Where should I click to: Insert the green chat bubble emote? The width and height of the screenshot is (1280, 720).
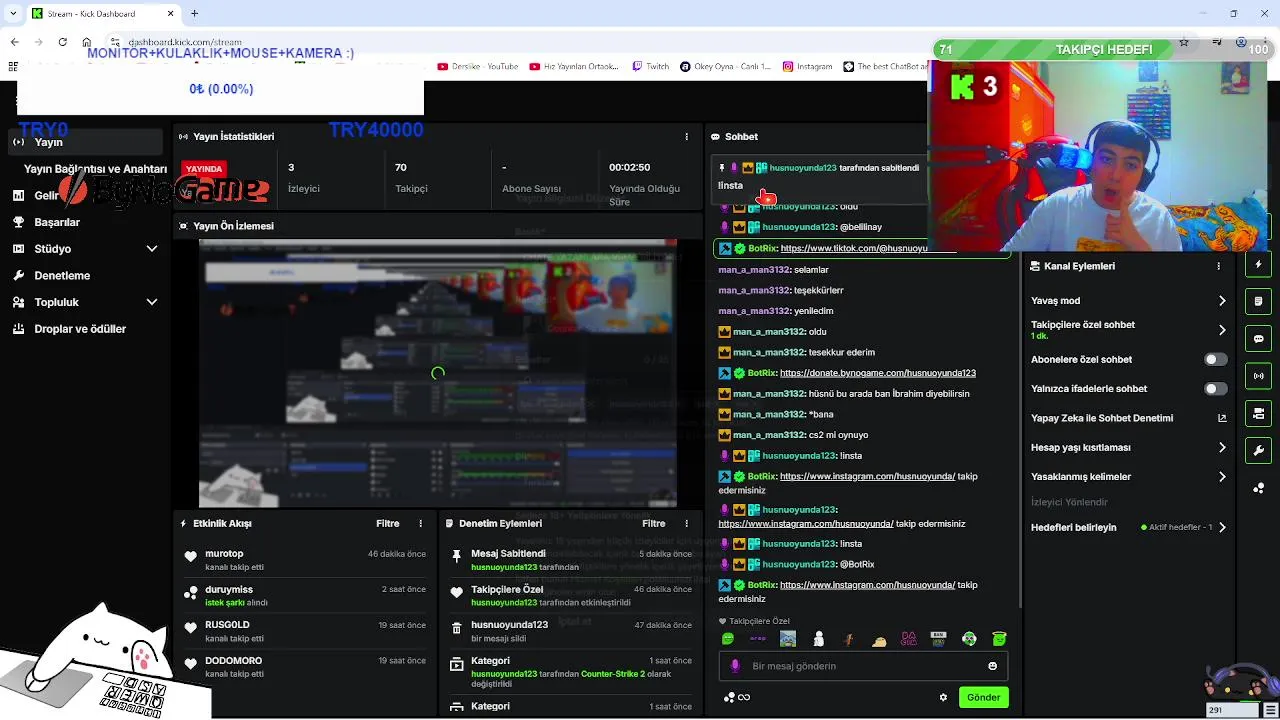pyautogui.click(x=727, y=639)
